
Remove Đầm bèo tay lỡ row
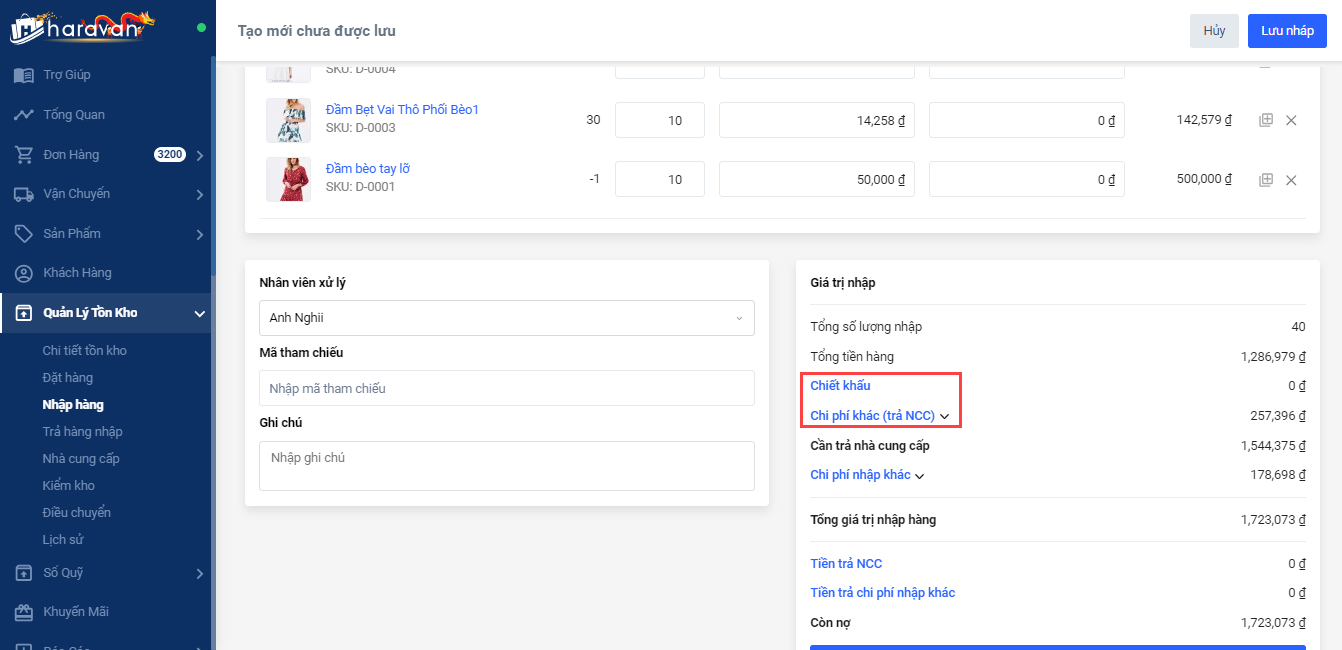pyautogui.click(x=1291, y=180)
